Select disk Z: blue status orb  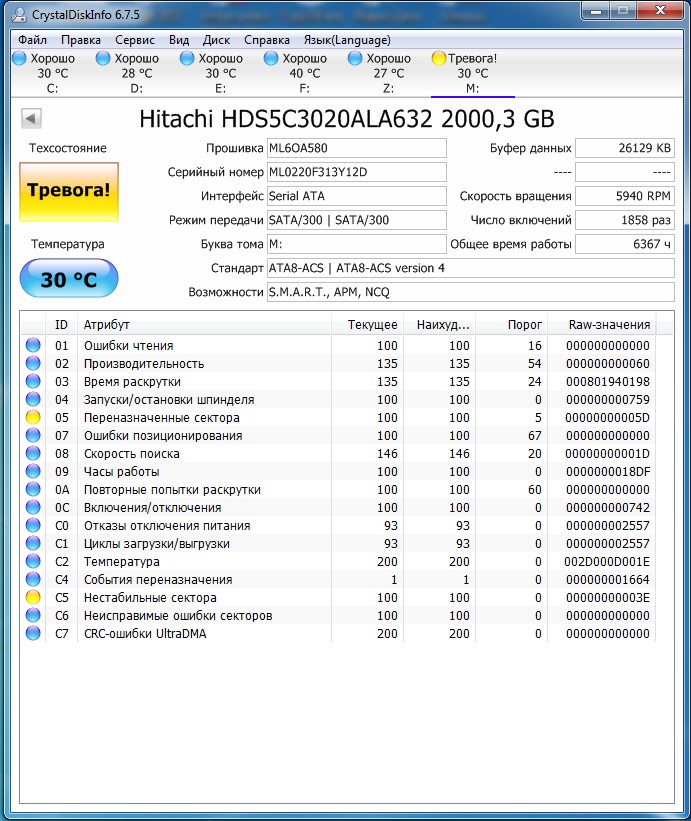pos(355,58)
